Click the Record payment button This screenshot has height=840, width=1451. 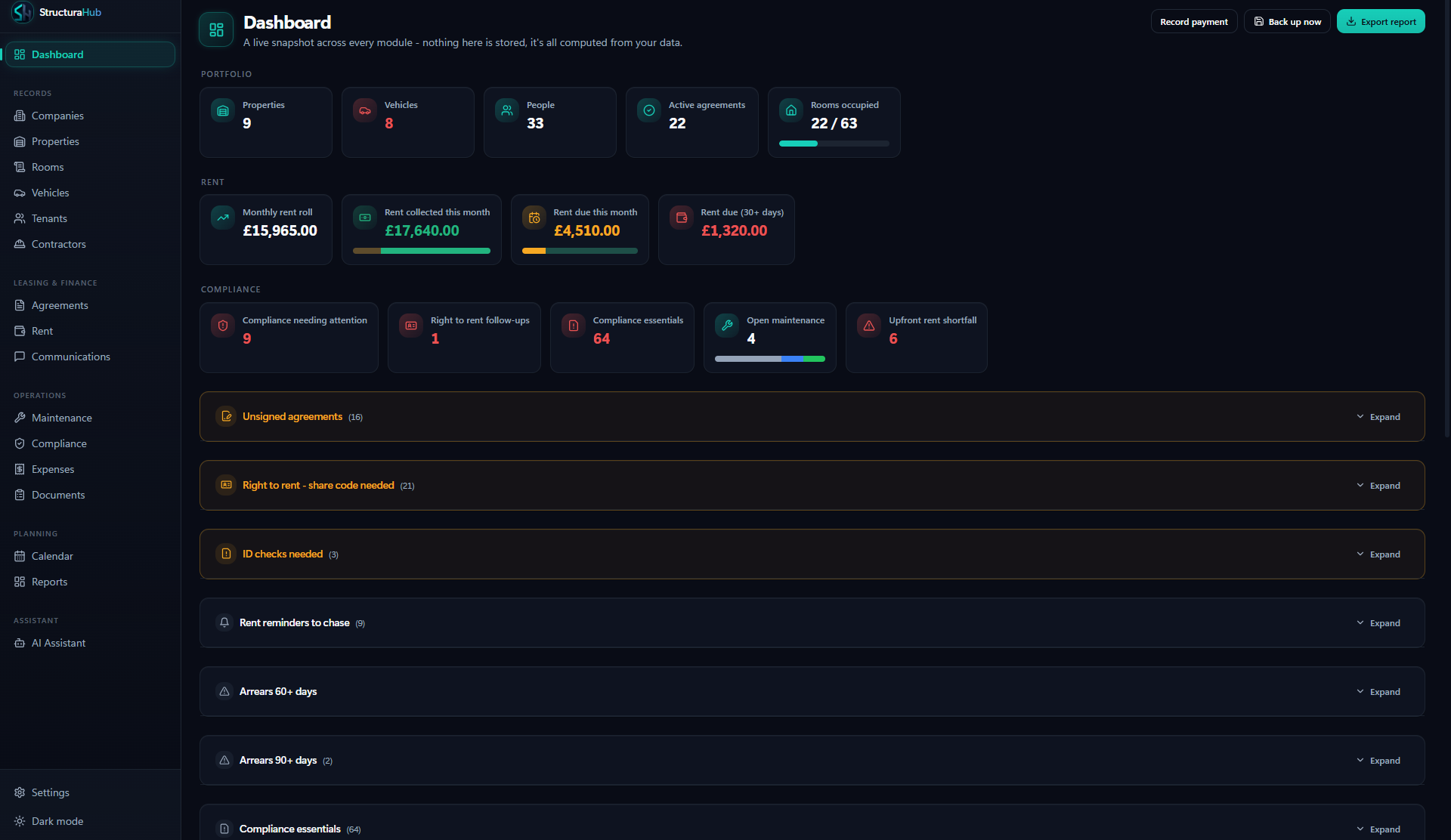[x=1194, y=21]
